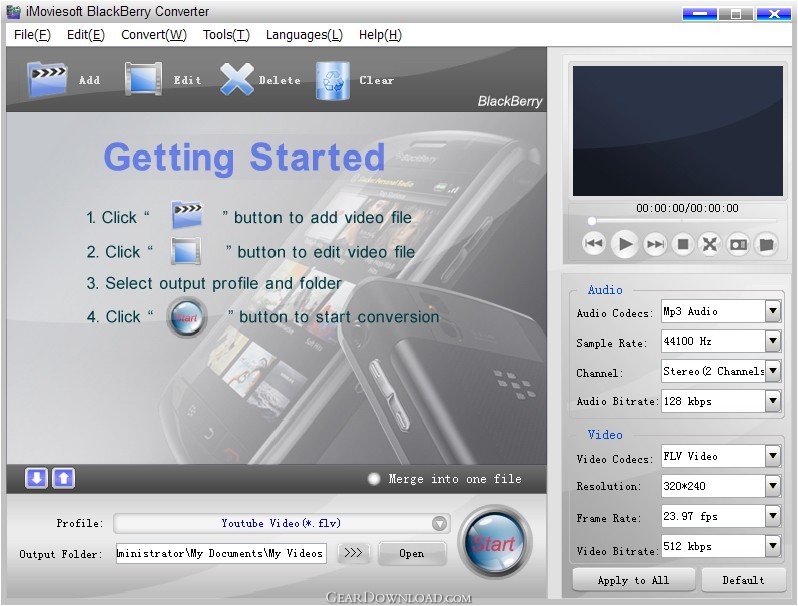The width and height of the screenshot is (798, 606).
Task: Stop the preview playback
Action: tap(683, 244)
